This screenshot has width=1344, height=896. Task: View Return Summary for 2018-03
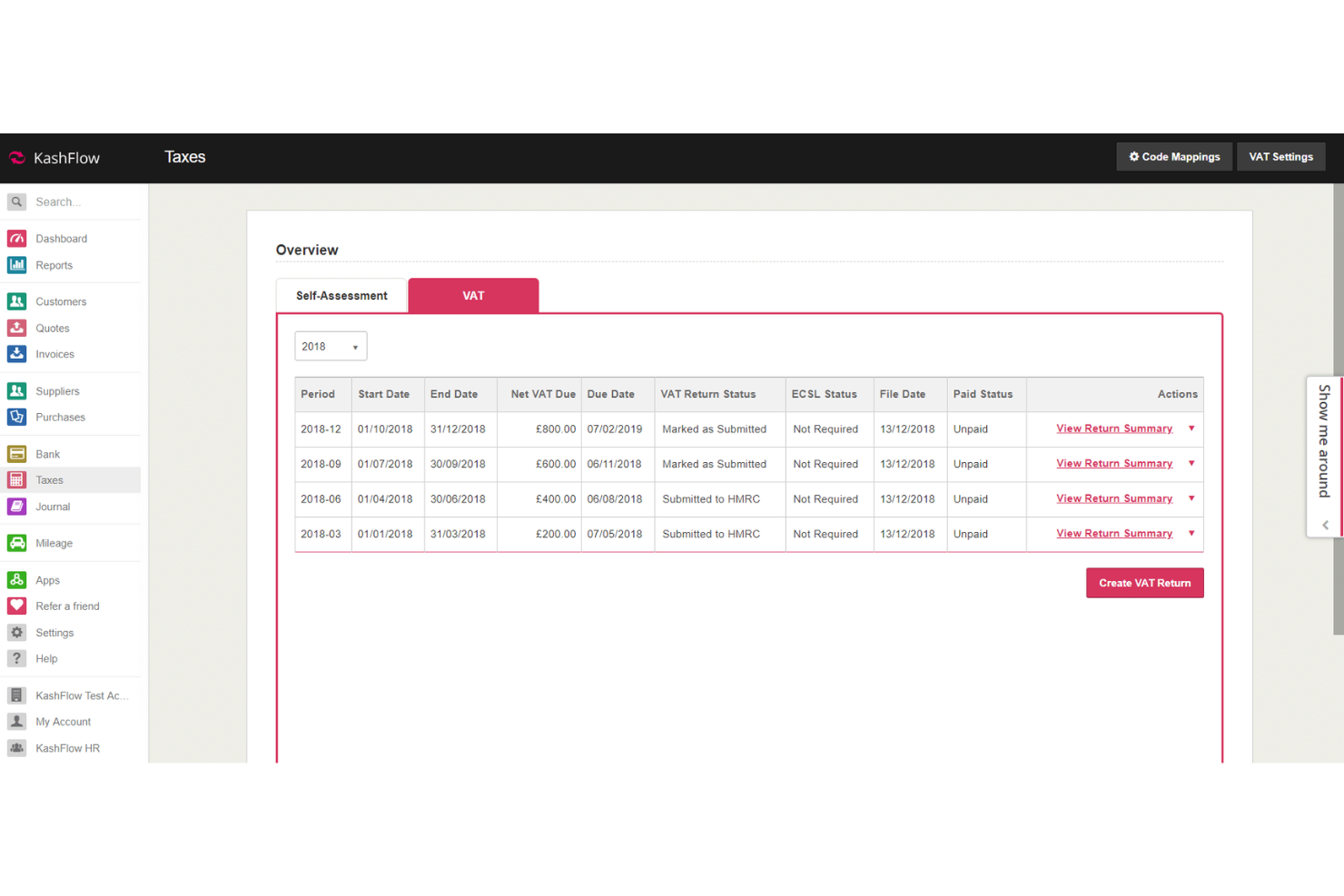coord(1114,533)
